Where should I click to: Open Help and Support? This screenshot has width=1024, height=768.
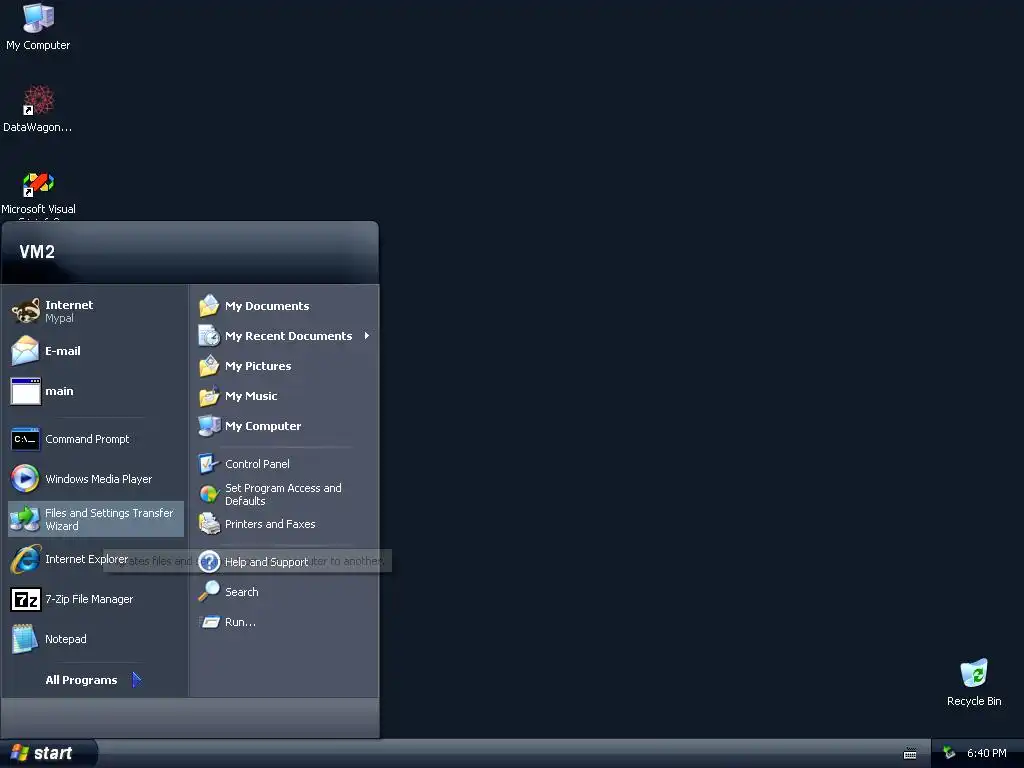coord(285,562)
